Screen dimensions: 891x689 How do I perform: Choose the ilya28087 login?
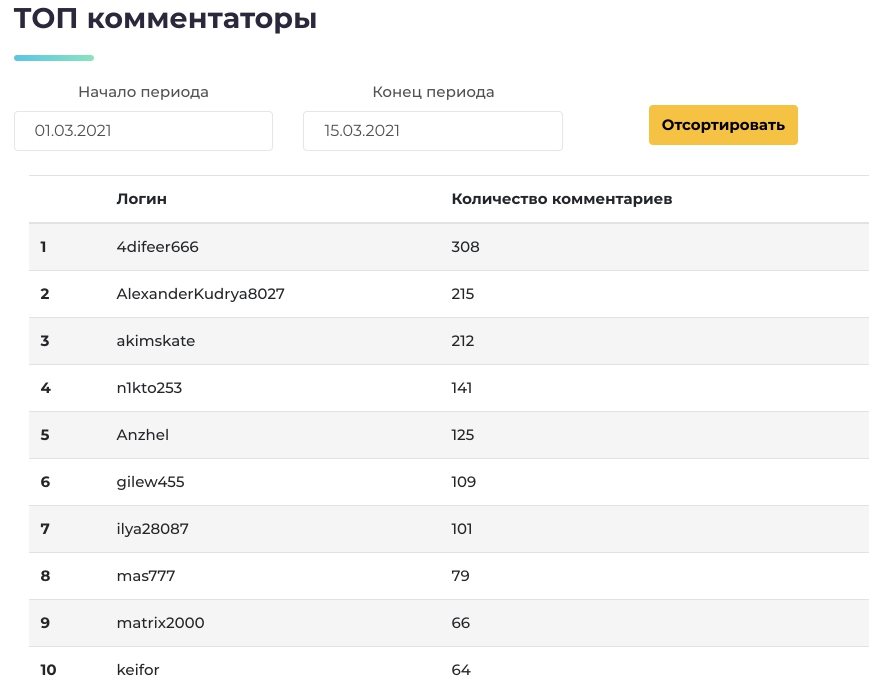pos(152,529)
